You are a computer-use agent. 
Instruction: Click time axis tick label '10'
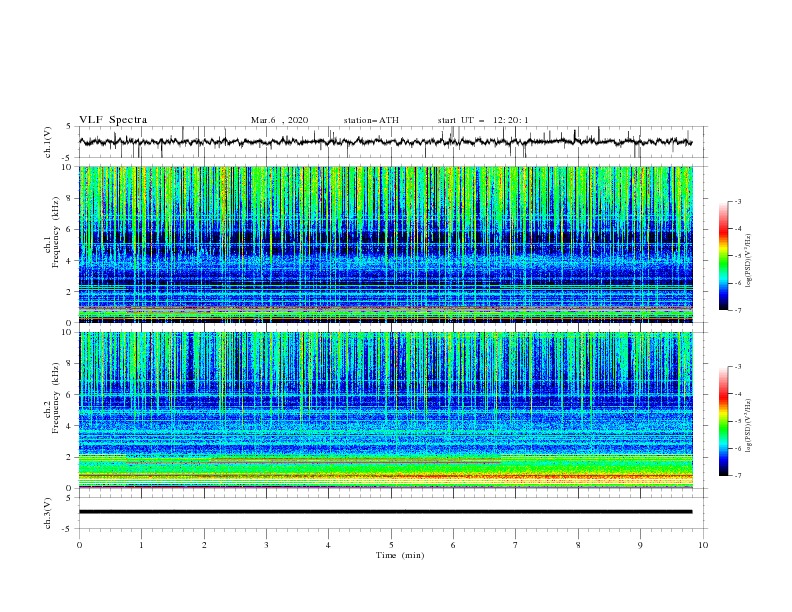coord(703,545)
